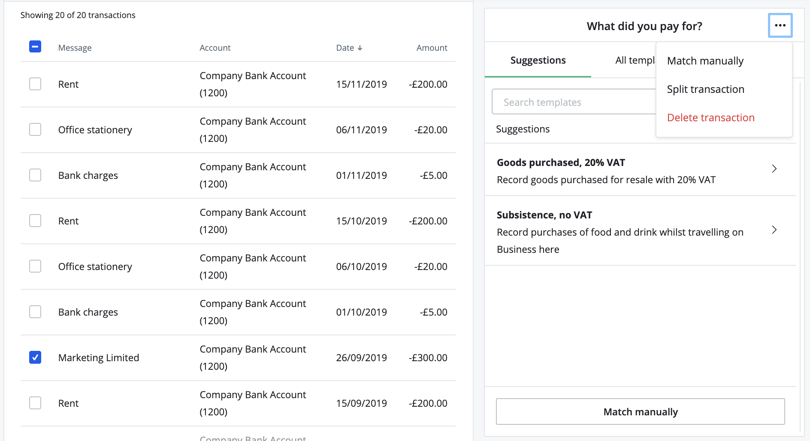810x441 pixels.
Task: Click the Date column sort arrow
Action: pos(360,48)
